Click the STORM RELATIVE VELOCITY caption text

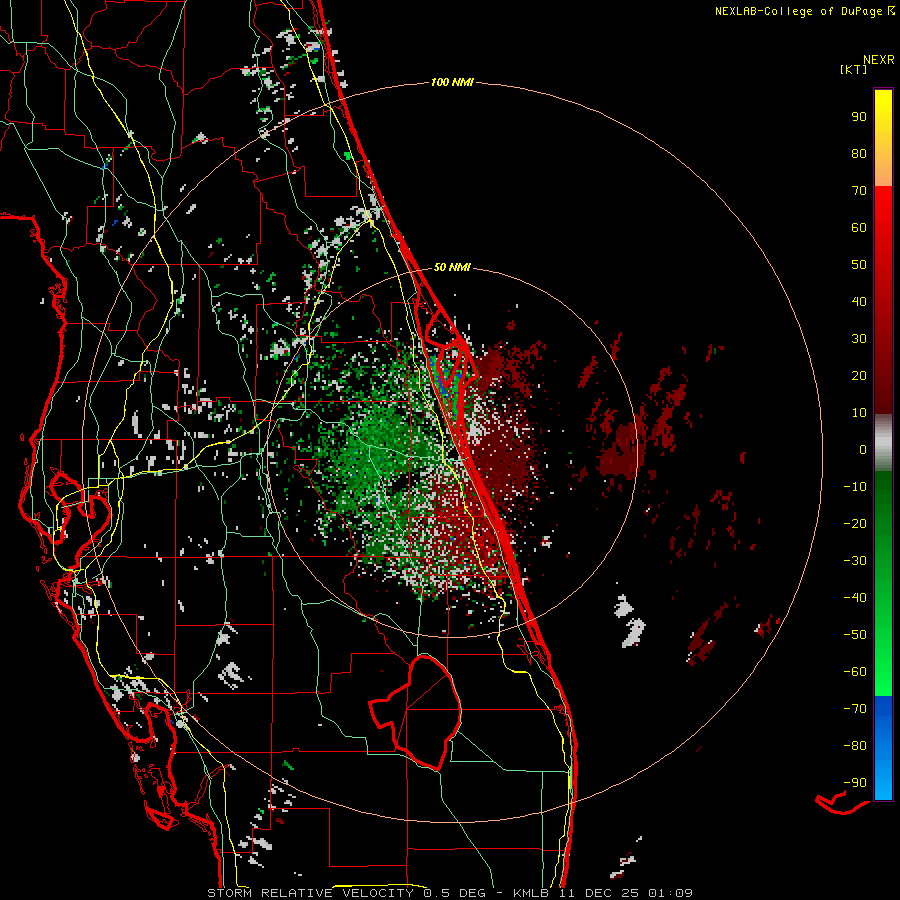coord(310,893)
